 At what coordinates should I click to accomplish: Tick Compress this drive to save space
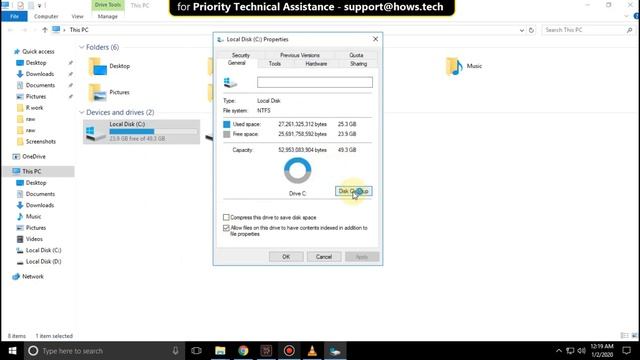click(x=226, y=217)
